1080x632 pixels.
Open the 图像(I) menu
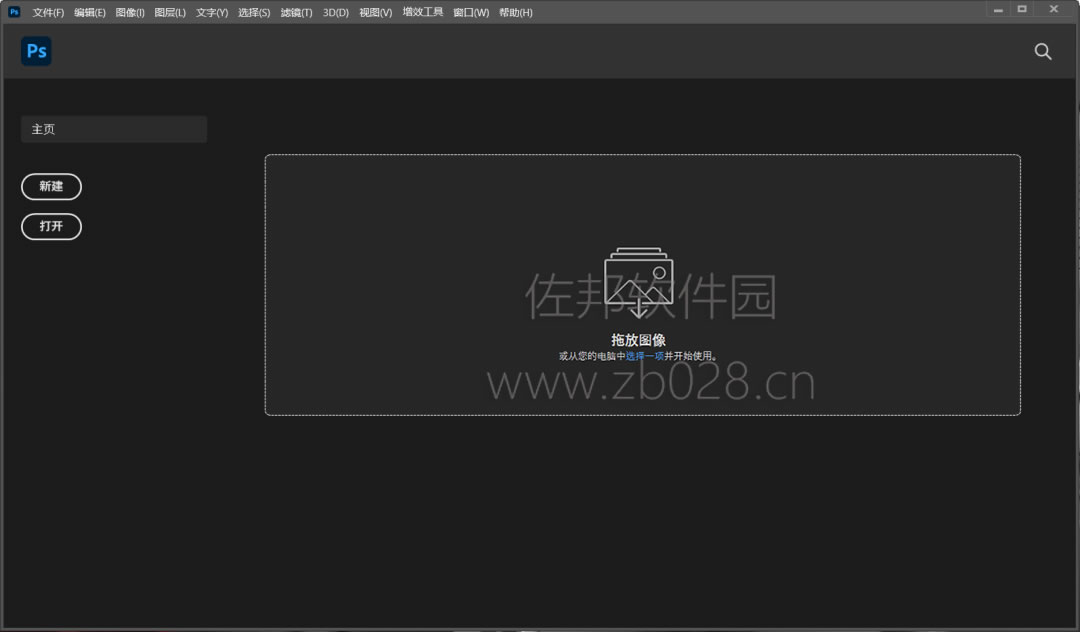pos(130,12)
